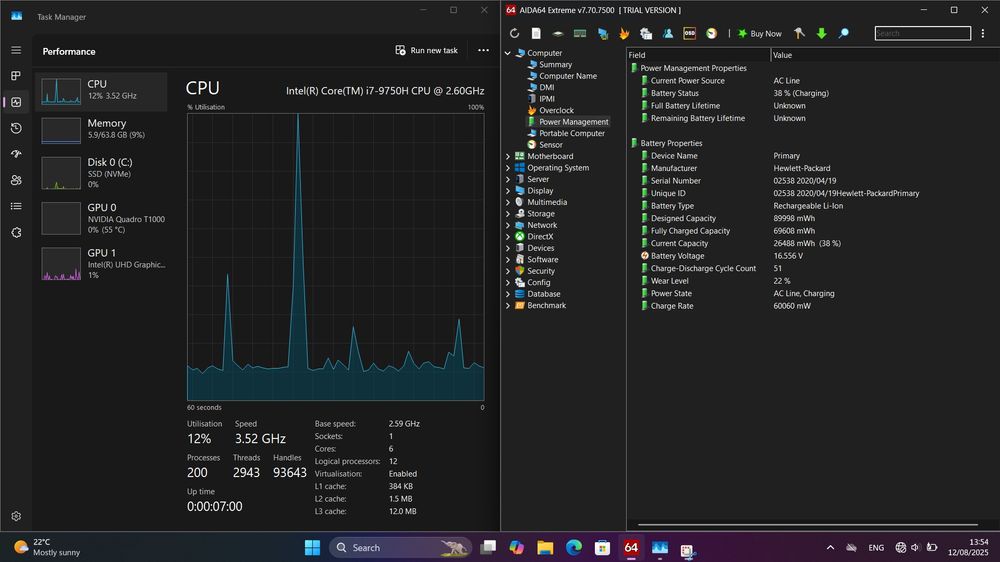Image resolution: width=1000 pixels, height=562 pixels.
Task: Select GPU 1 Intel UHD Graphics entry
Action: (x=101, y=263)
